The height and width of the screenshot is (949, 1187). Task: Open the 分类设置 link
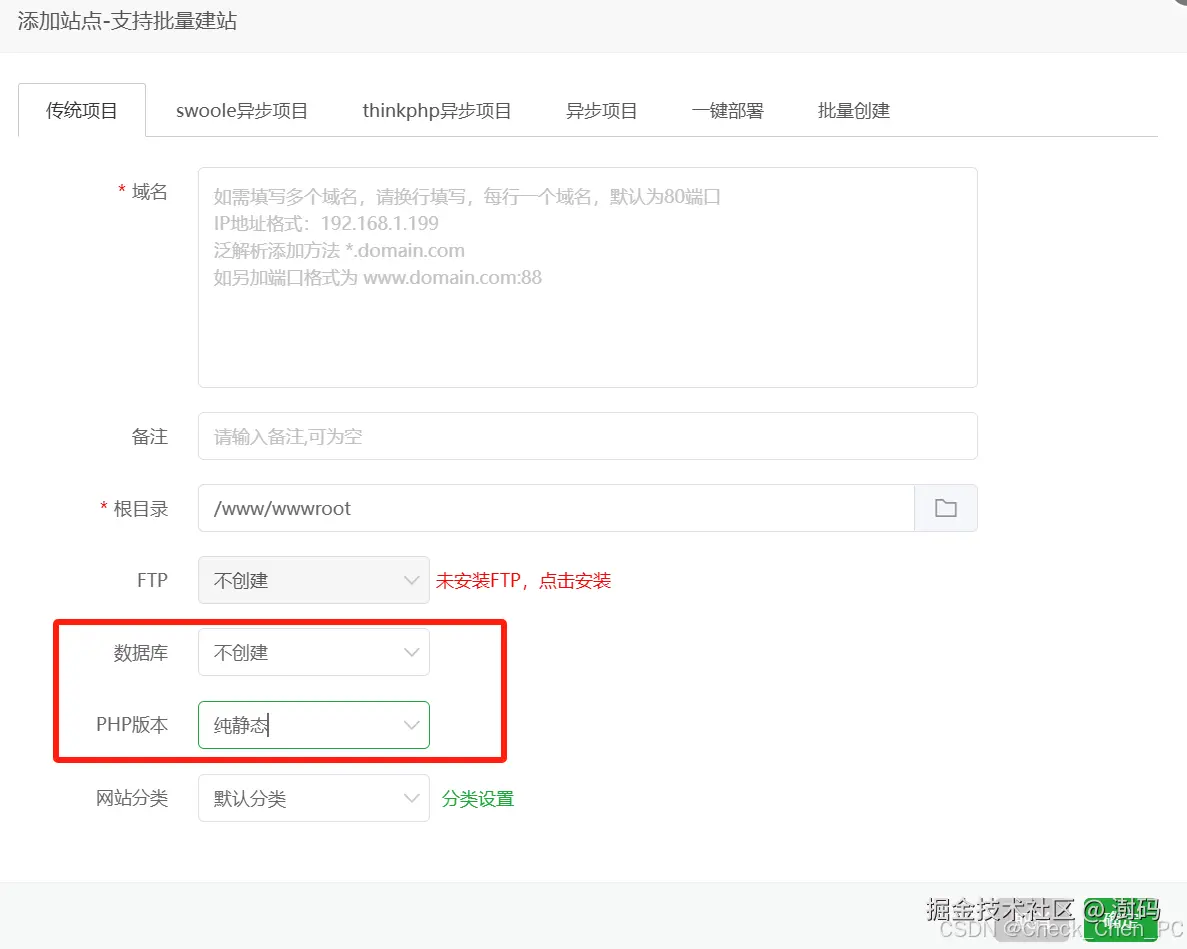tap(478, 798)
